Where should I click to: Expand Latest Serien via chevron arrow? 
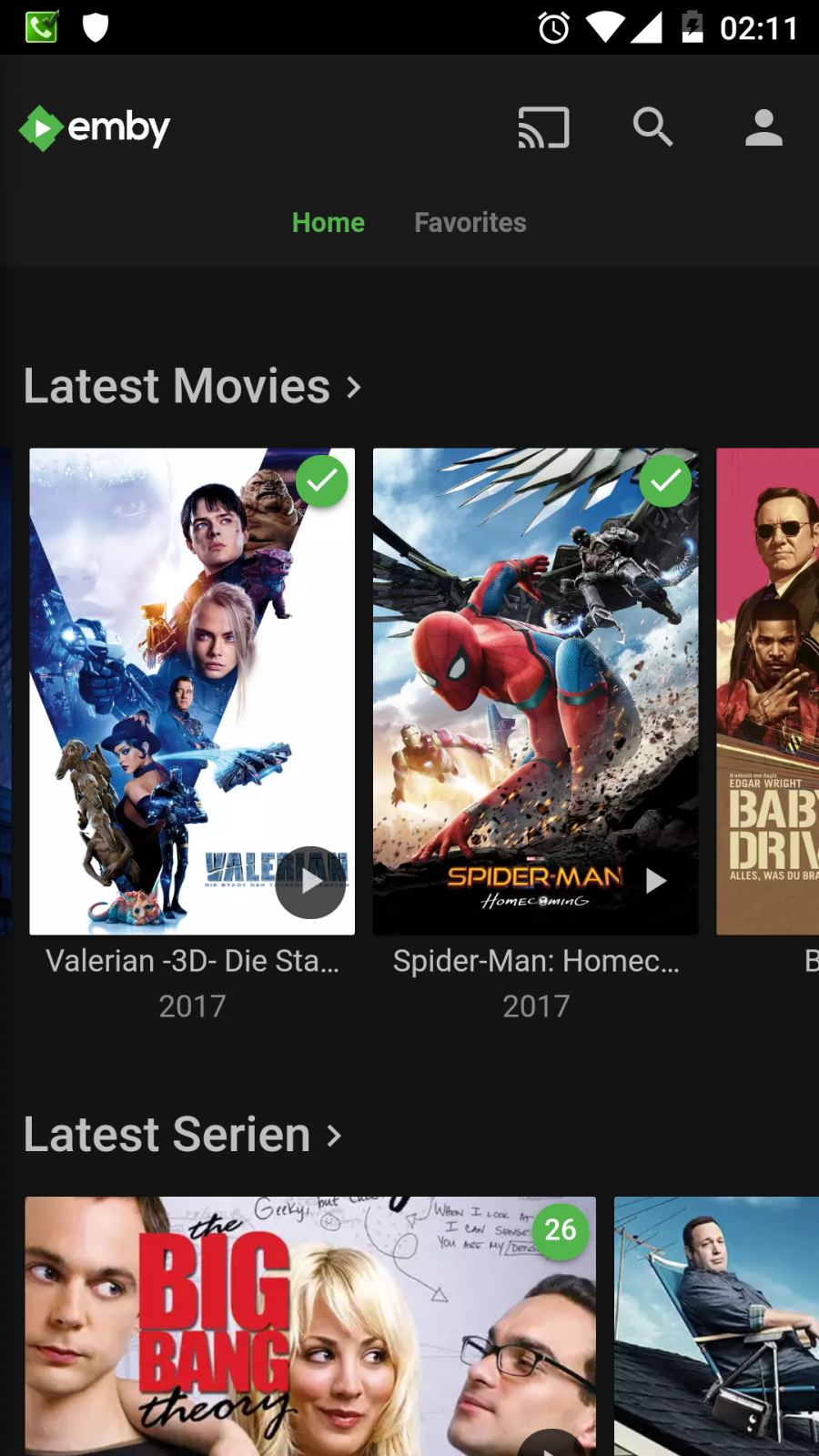pyautogui.click(x=334, y=1136)
